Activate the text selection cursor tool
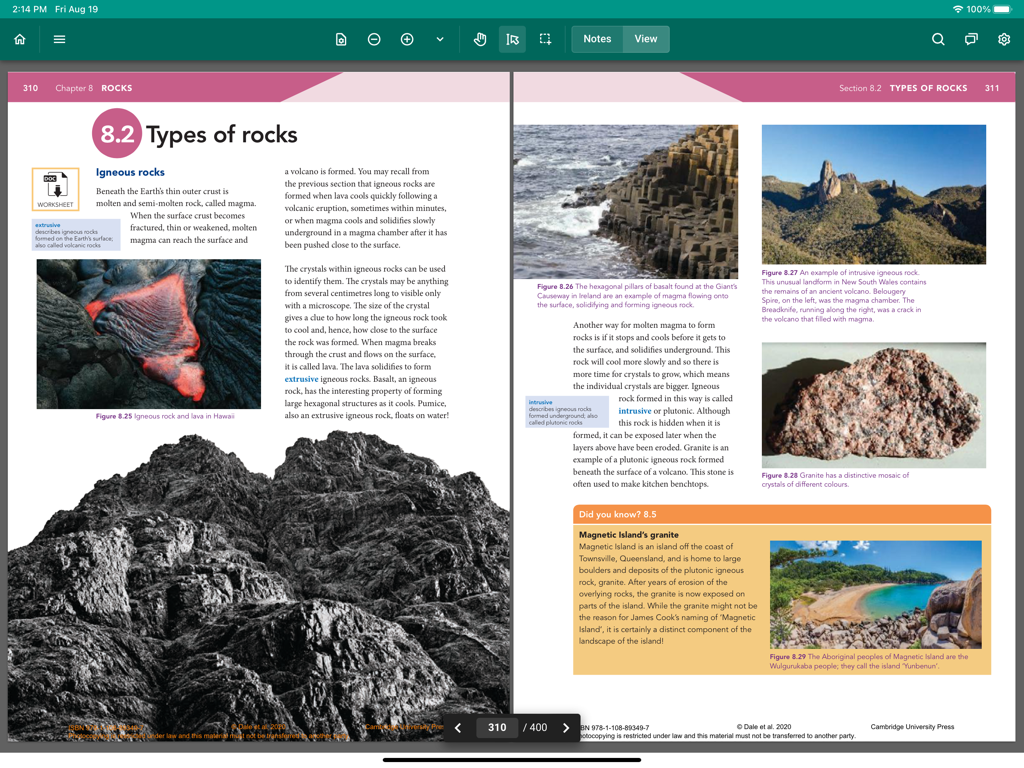Screen dimensions: 1024x768 coord(512,39)
